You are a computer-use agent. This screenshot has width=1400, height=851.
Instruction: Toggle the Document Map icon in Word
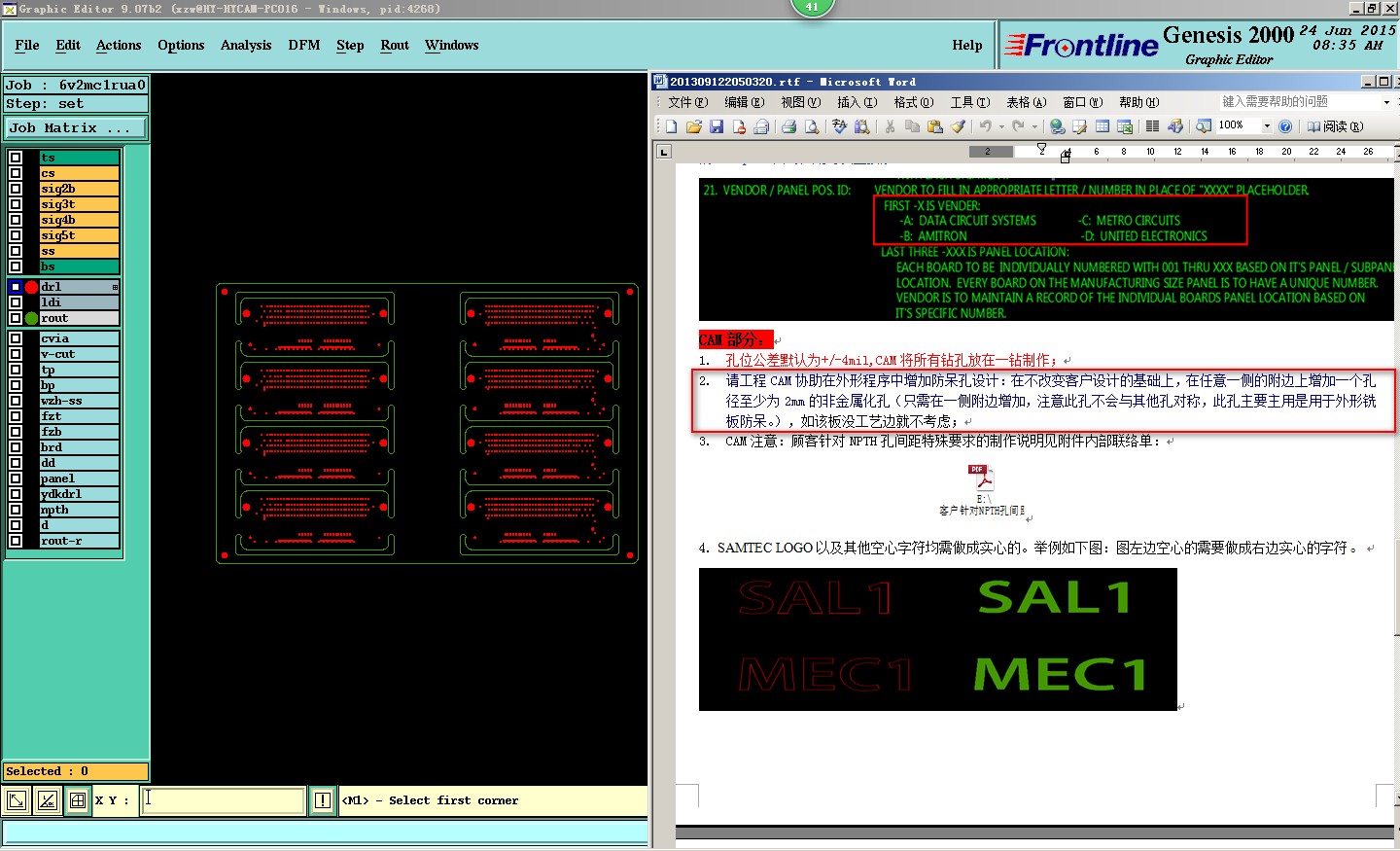click(x=1204, y=126)
